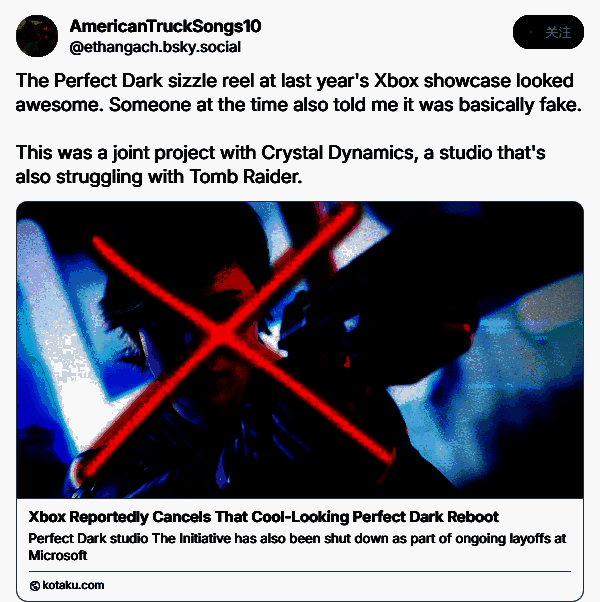Image resolution: width=600 pixels, height=602 pixels.
Task: Open the kotaku.com source link
Action: pos(73,585)
